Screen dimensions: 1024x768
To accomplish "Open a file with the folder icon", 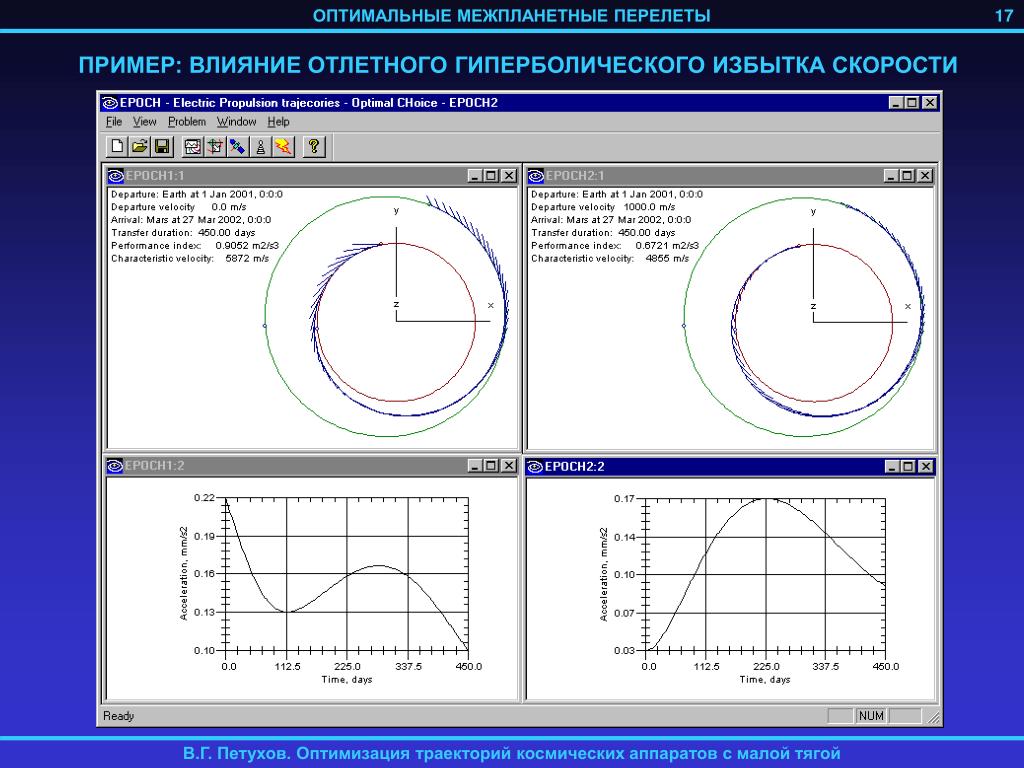I will pos(139,146).
